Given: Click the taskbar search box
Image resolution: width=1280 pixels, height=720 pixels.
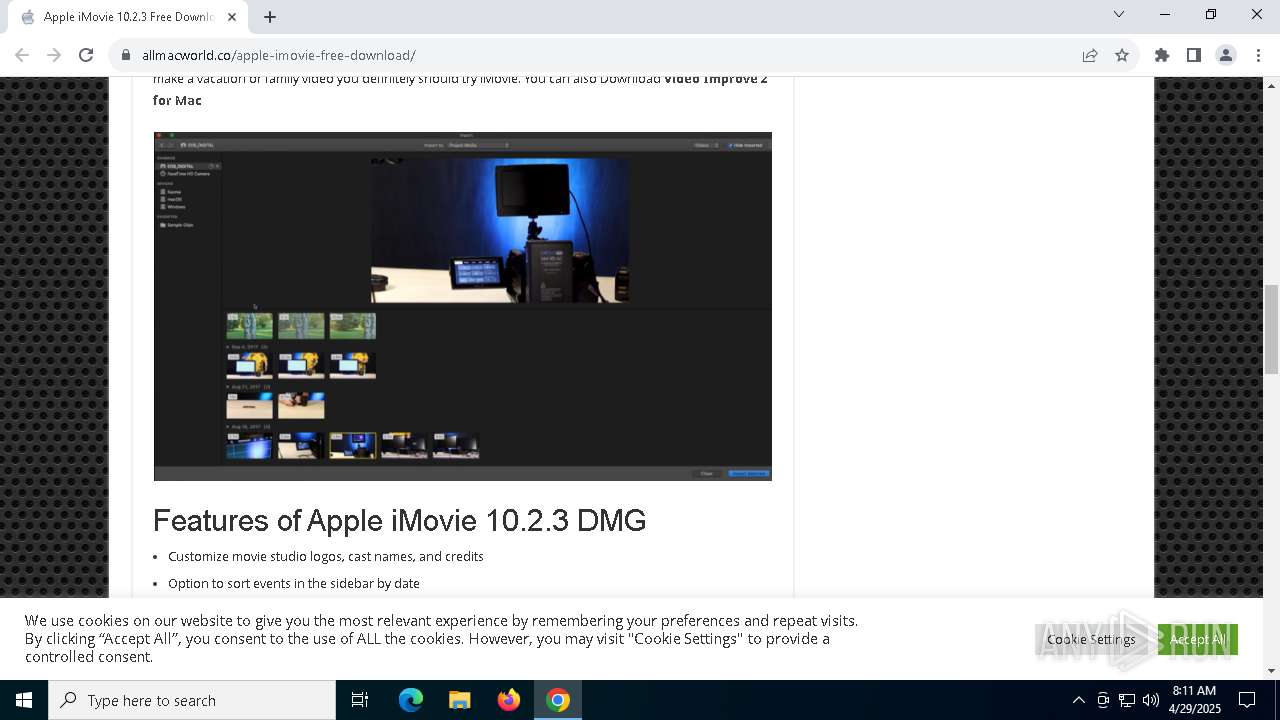Looking at the screenshot, I should pyautogui.click(x=192, y=700).
